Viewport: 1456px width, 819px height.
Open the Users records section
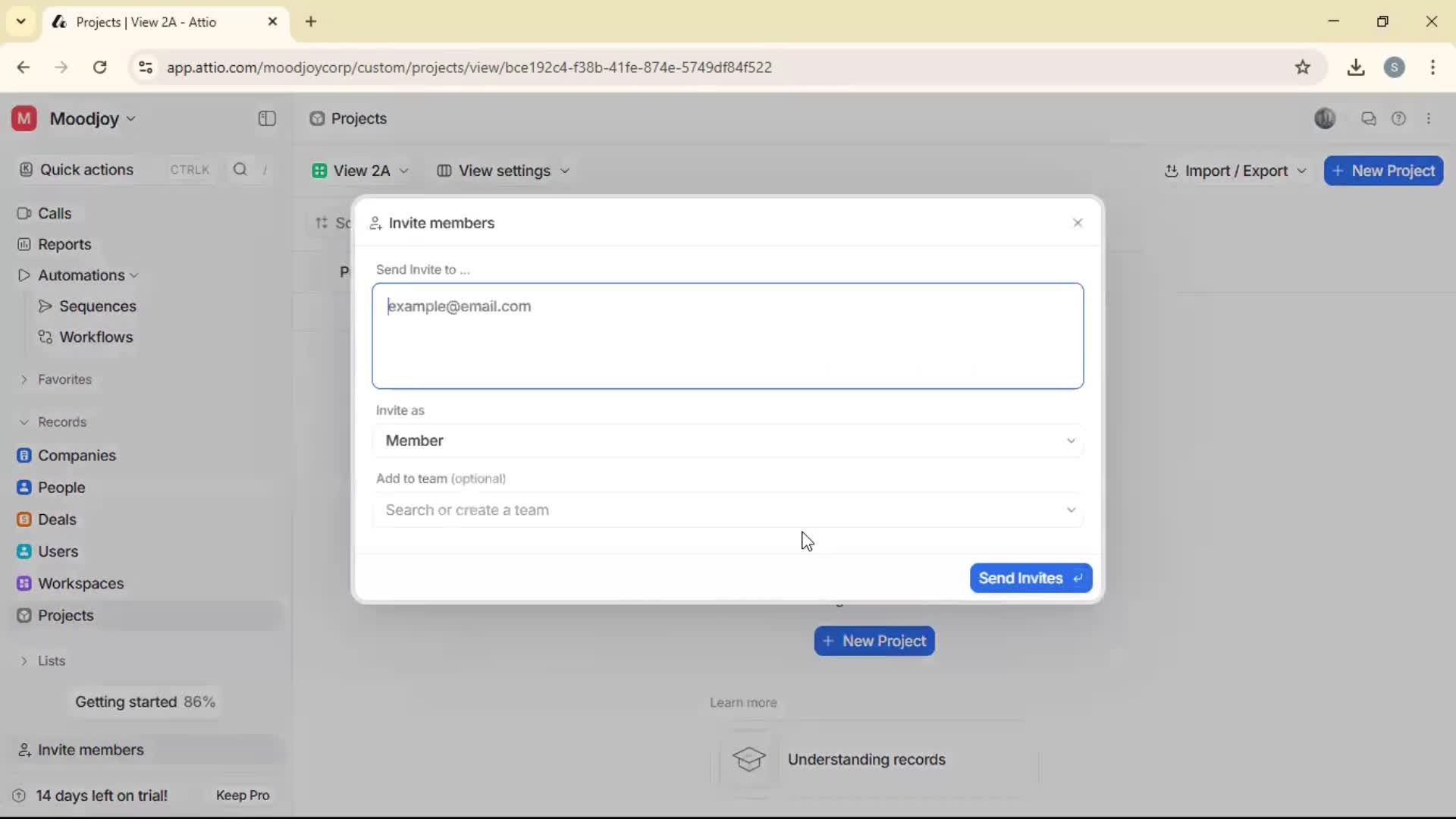pyautogui.click(x=58, y=551)
